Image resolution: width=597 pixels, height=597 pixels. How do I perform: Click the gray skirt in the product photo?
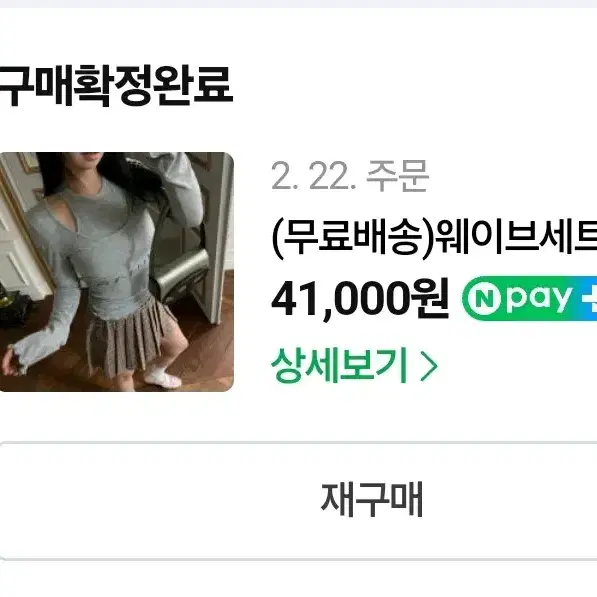click(131, 335)
